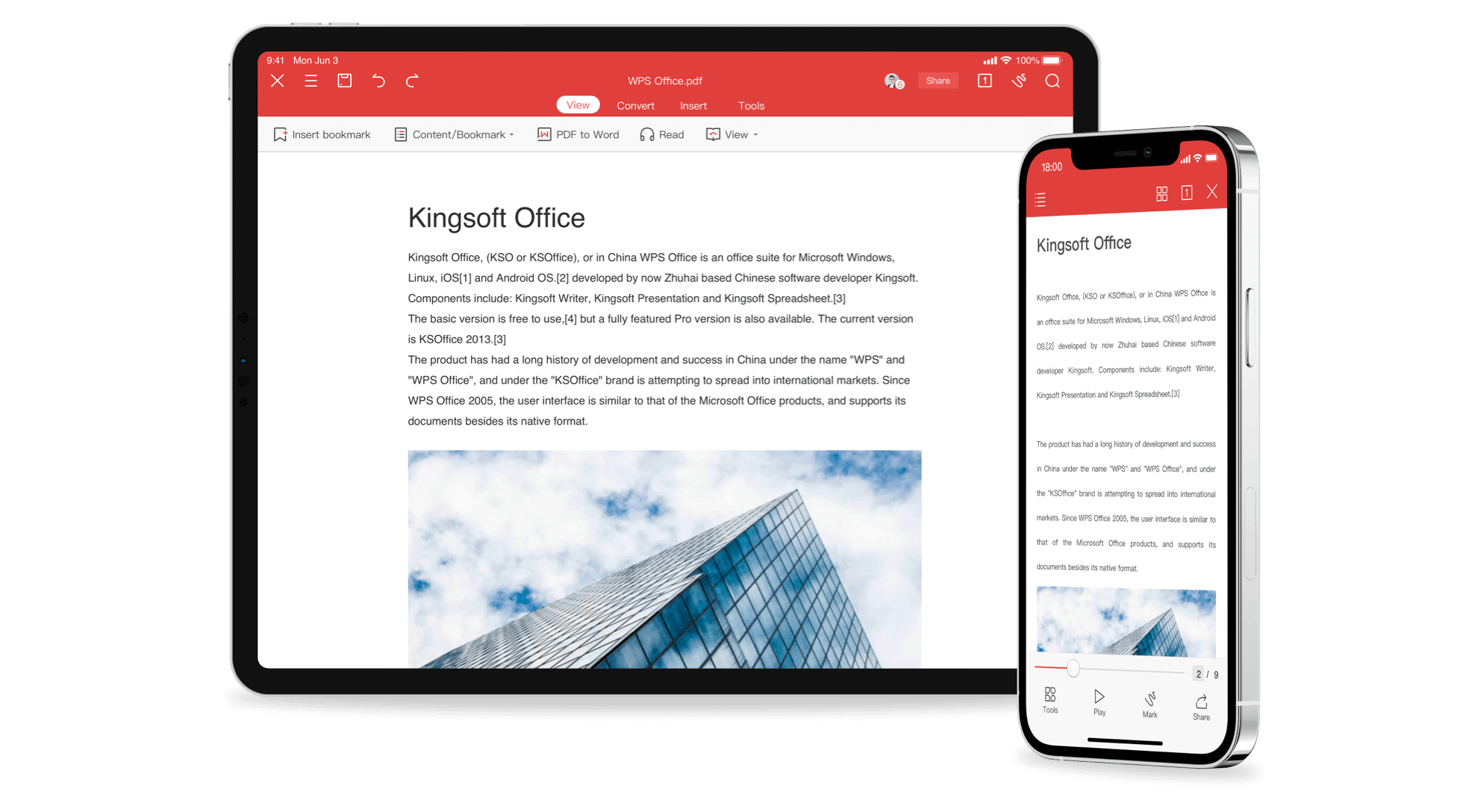Expand the View dropdown on iPad toolbar
The image size is (1466, 812).
click(731, 134)
